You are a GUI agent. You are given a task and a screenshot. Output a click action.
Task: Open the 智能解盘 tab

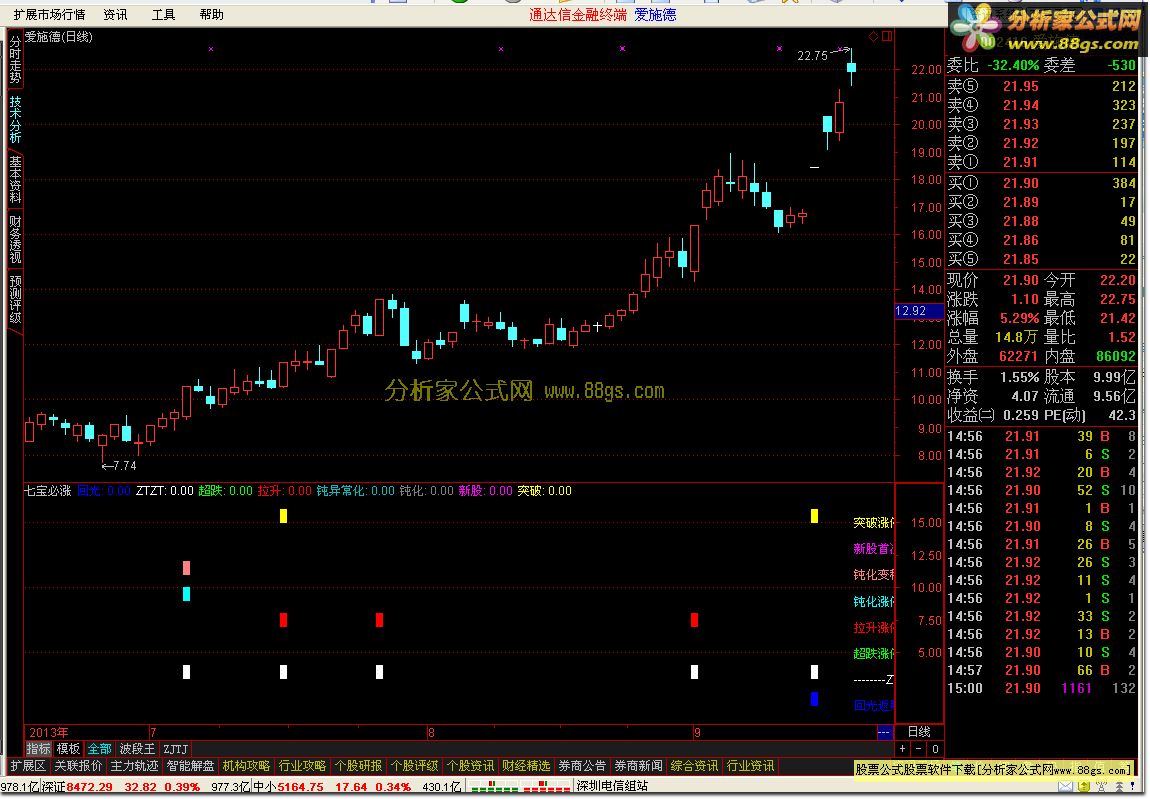click(190, 766)
